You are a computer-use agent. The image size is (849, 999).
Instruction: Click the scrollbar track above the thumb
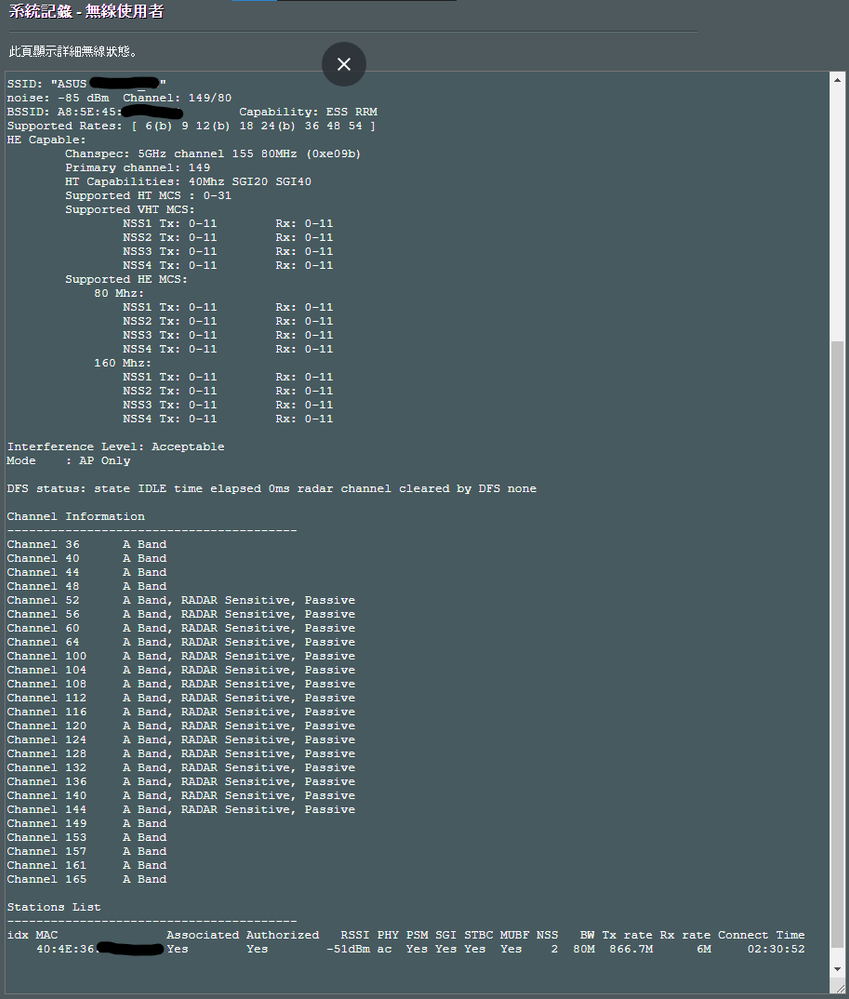[838, 200]
